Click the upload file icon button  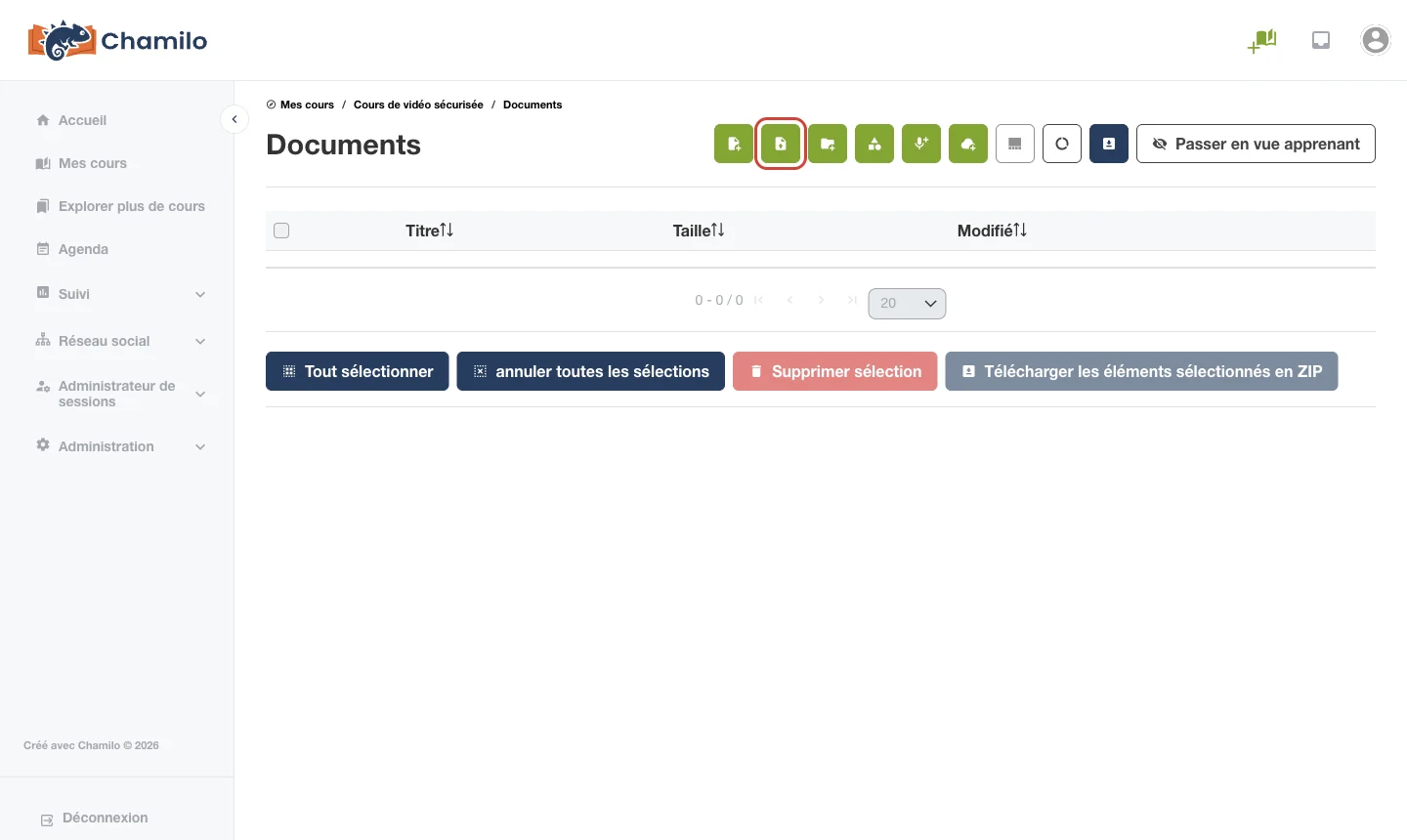tap(781, 144)
